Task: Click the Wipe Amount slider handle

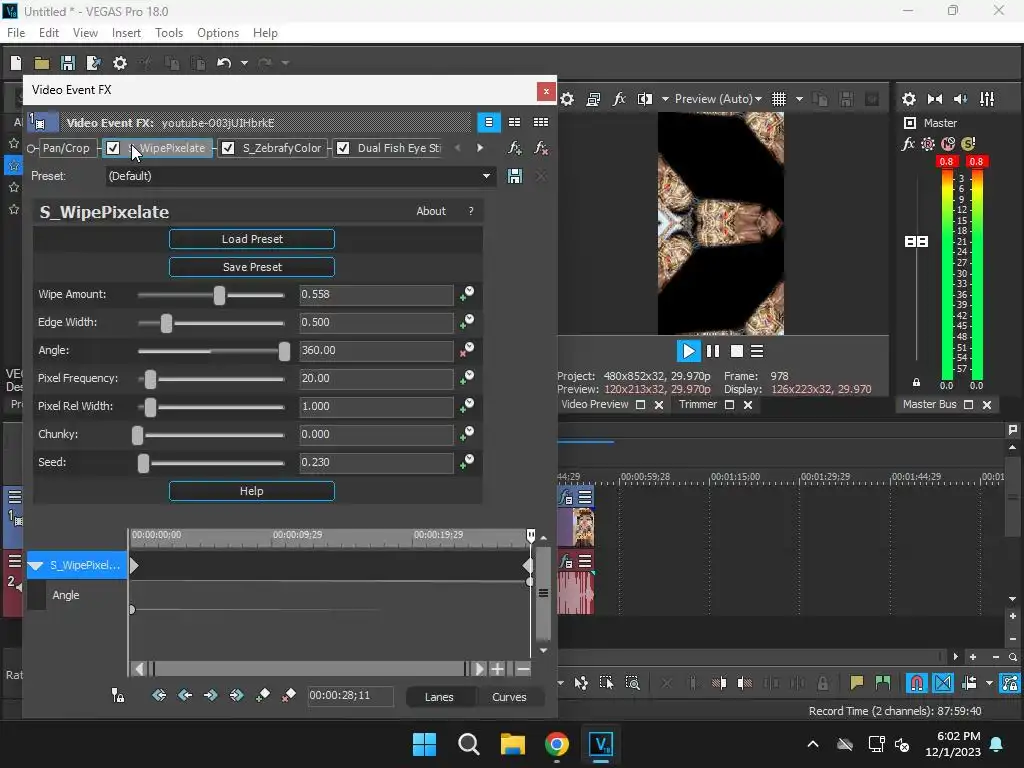Action: [219, 295]
